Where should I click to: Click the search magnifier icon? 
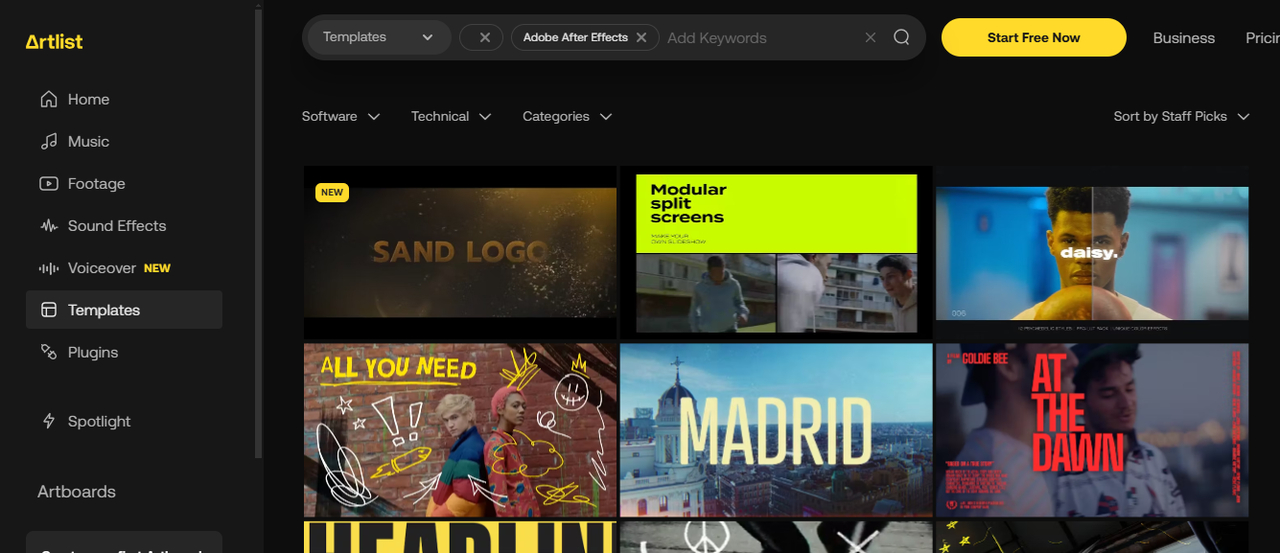[x=901, y=37]
